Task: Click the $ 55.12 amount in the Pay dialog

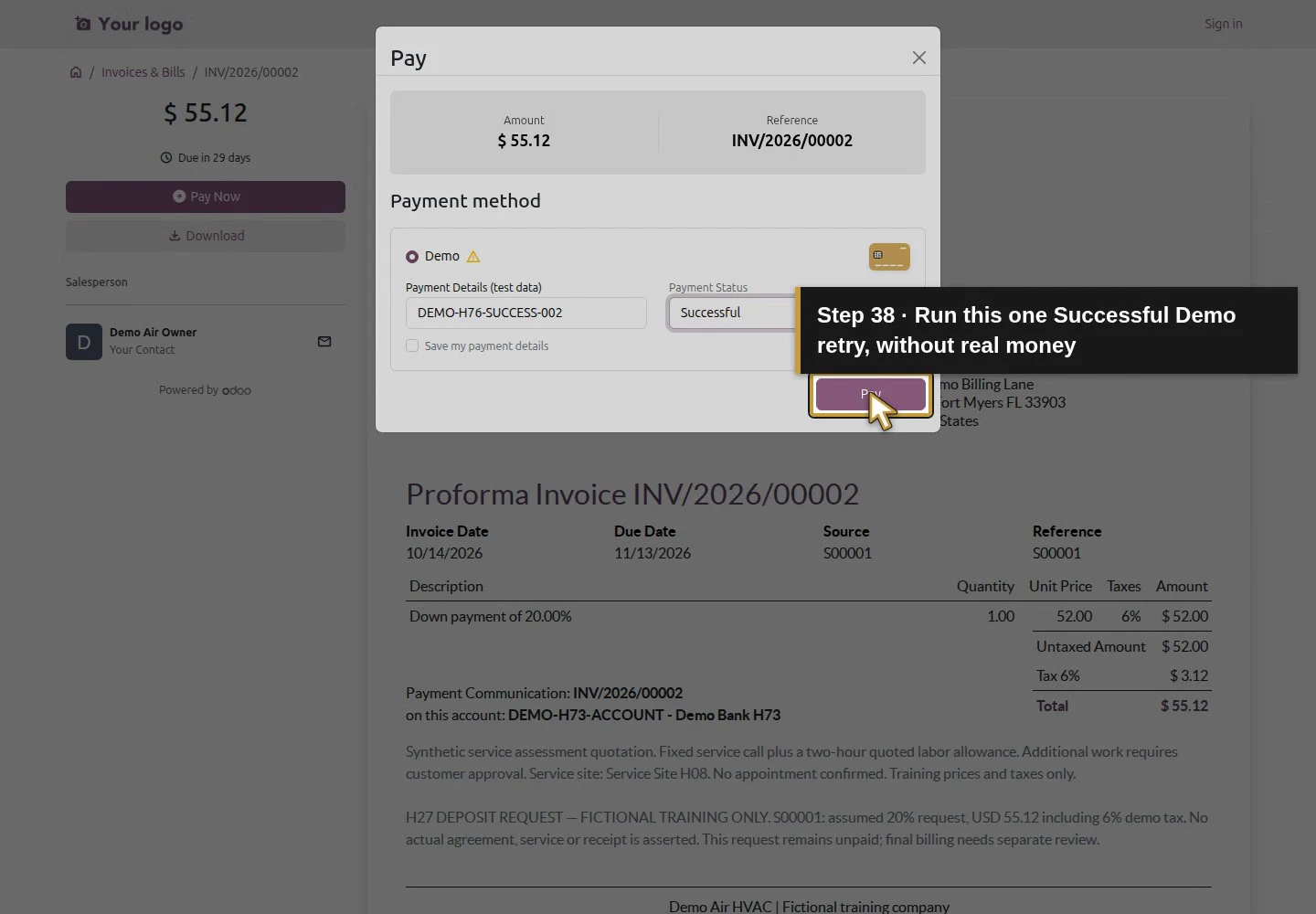Action: (524, 141)
